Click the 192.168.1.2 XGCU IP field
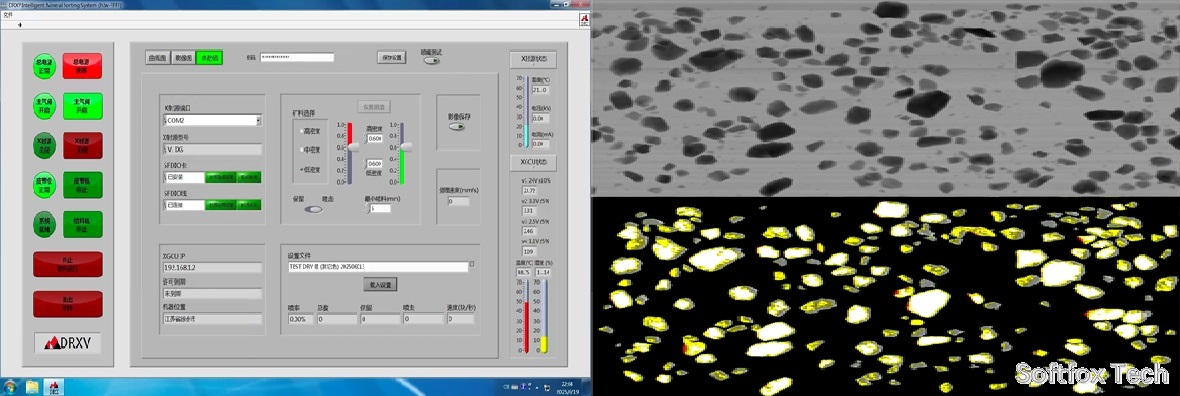The height and width of the screenshot is (396, 1180). pyautogui.click(x=212, y=267)
